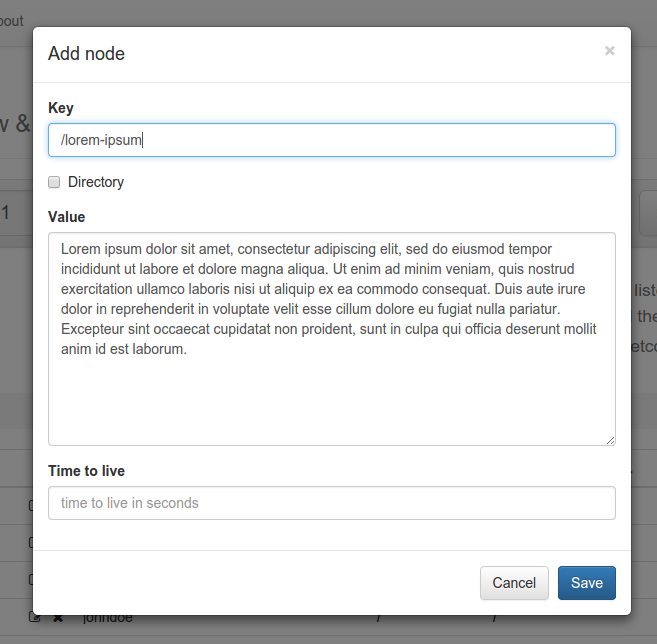Click the Save button
Image resolution: width=657 pixels, height=644 pixels.
pyautogui.click(x=586, y=583)
